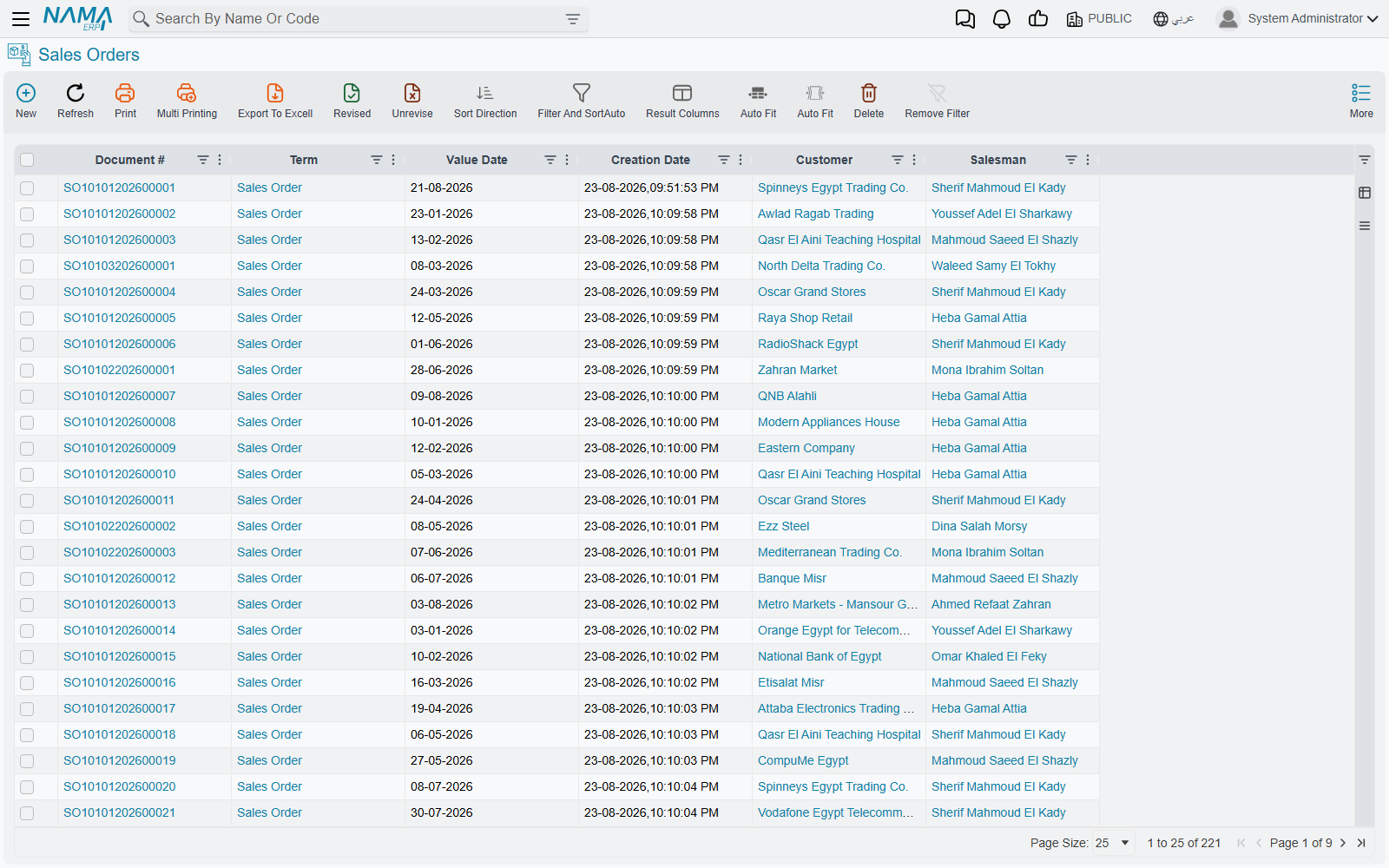Open customer Awlad Ragab Trading
The width and height of the screenshot is (1389, 868).
815,214
